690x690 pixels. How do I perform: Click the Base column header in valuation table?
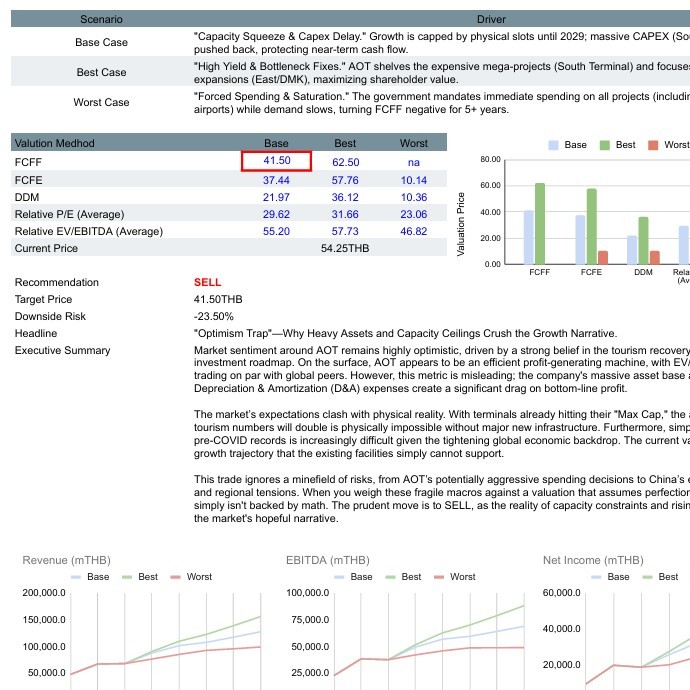[276, 143]
